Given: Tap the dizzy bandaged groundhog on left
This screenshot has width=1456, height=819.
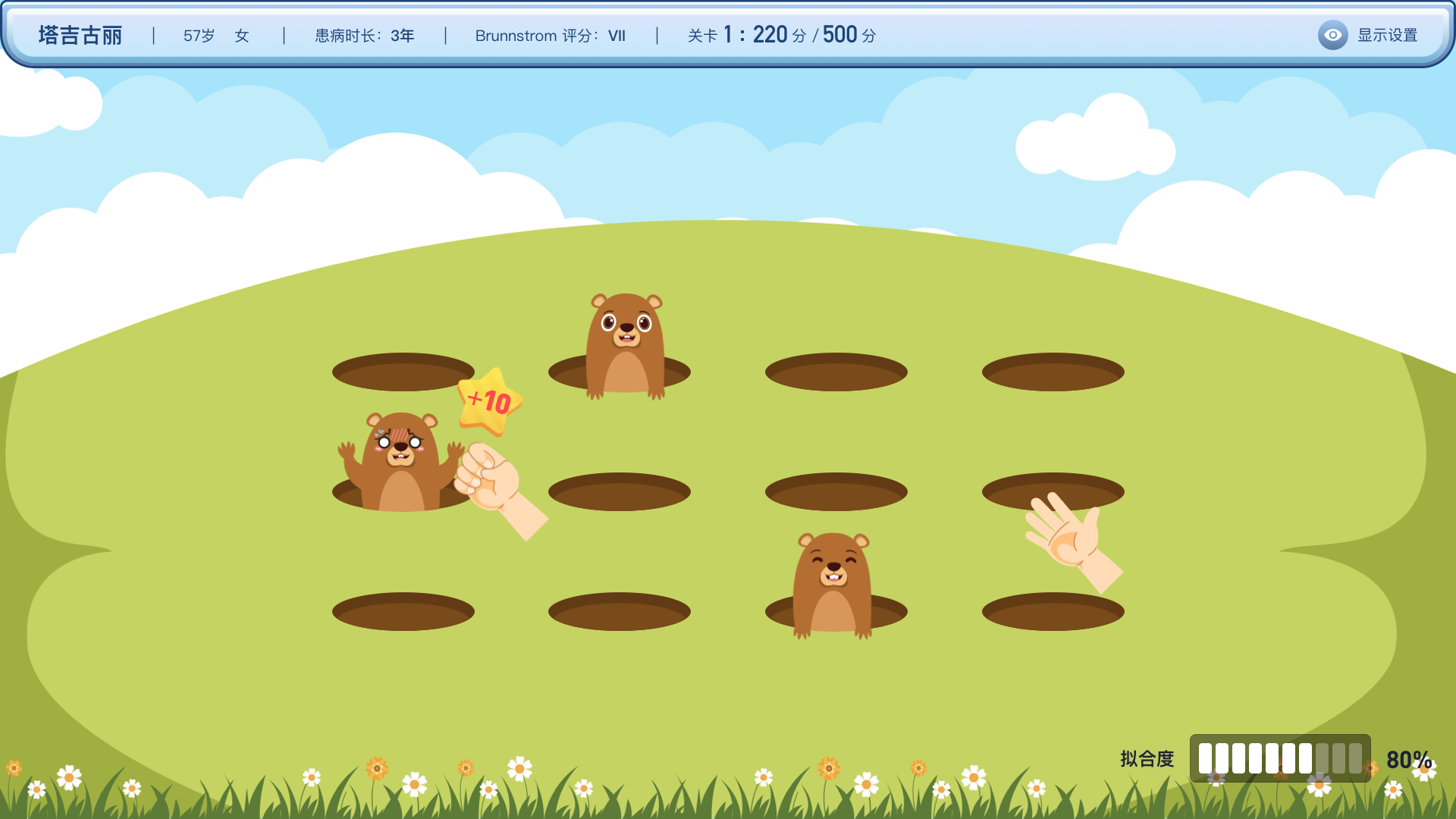Looking at the screenshot, I should click(400, 461).
